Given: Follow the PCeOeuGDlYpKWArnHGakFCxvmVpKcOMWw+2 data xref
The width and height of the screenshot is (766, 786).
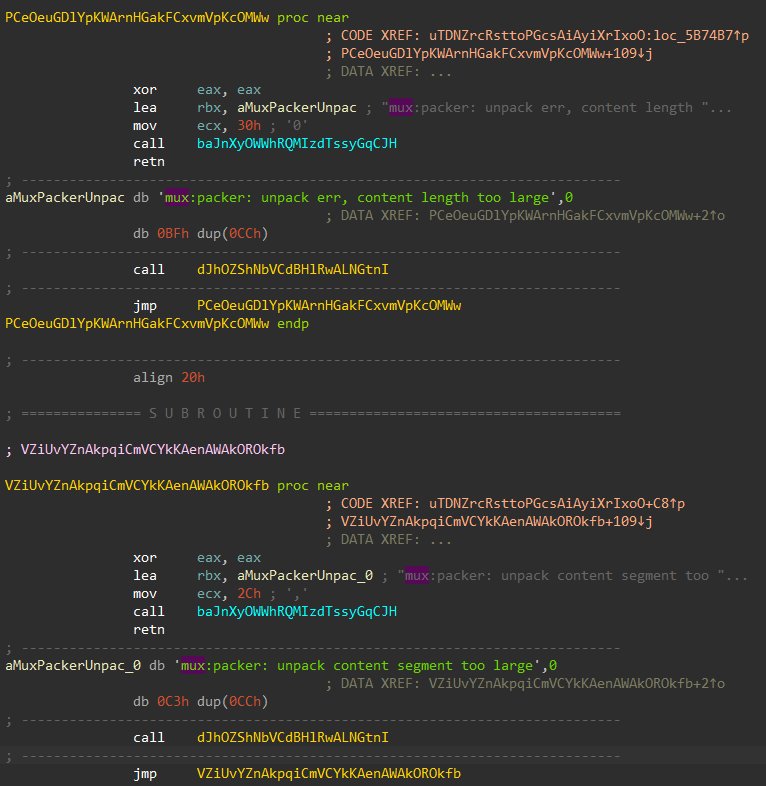Looking at the screenshot, I should click(577, 216).
